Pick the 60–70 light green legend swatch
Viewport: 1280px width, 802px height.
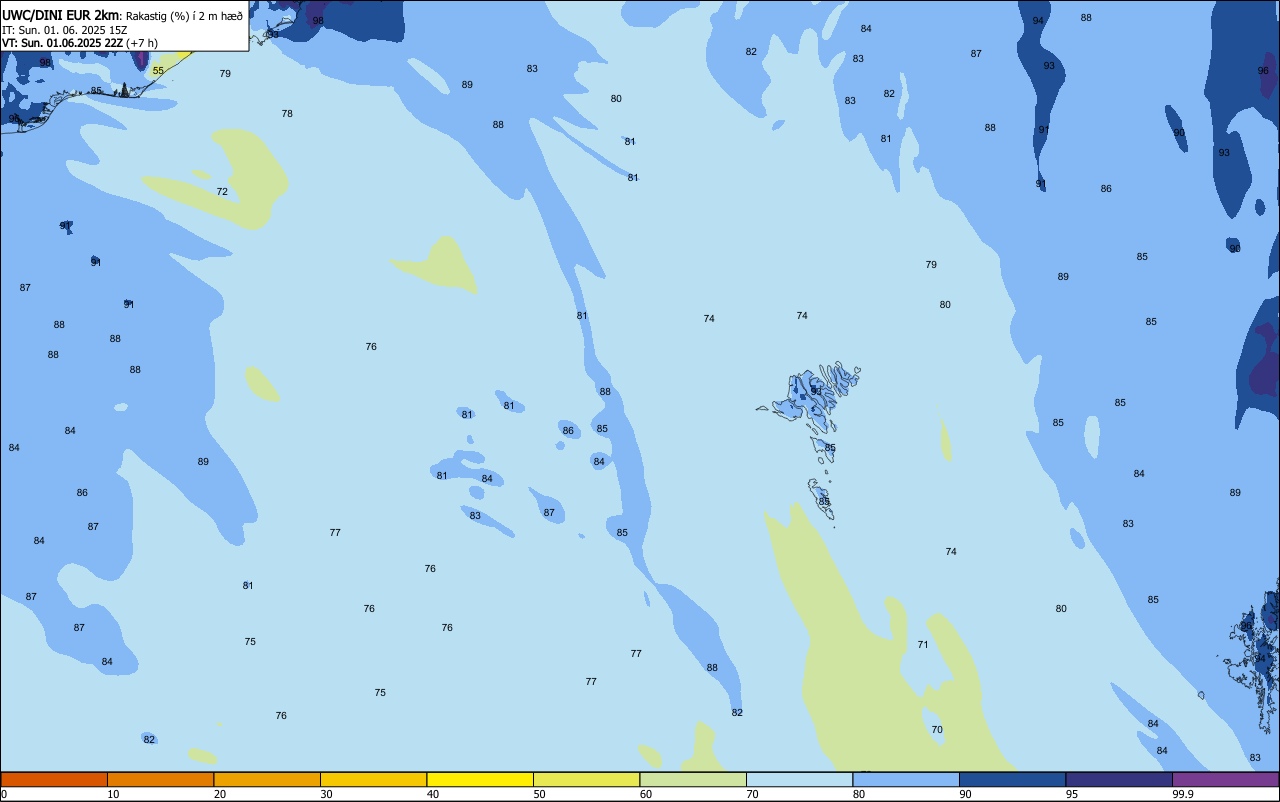pos(693,779)
